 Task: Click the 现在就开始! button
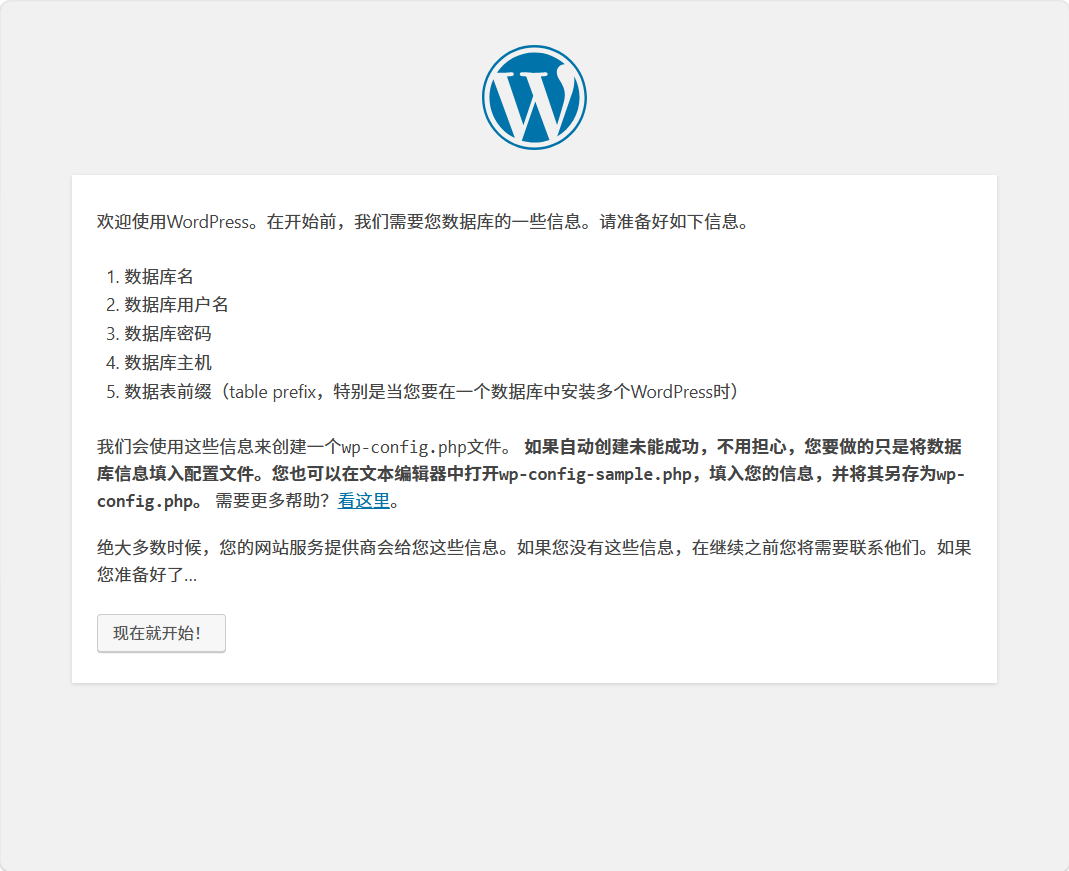161,633
